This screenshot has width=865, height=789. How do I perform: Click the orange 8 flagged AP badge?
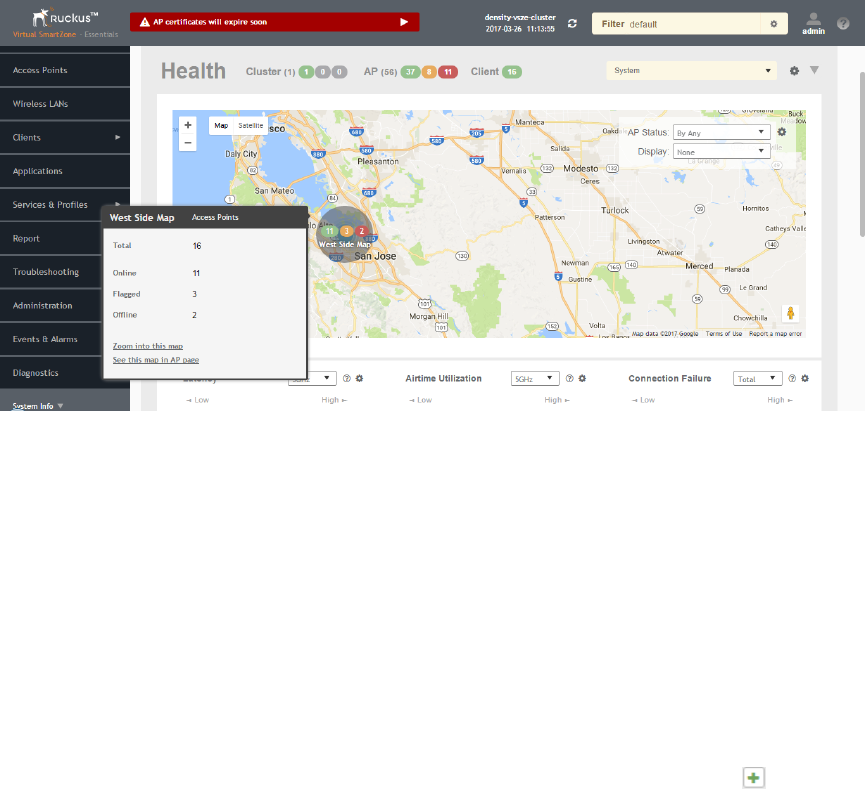(x=429, y=72)
